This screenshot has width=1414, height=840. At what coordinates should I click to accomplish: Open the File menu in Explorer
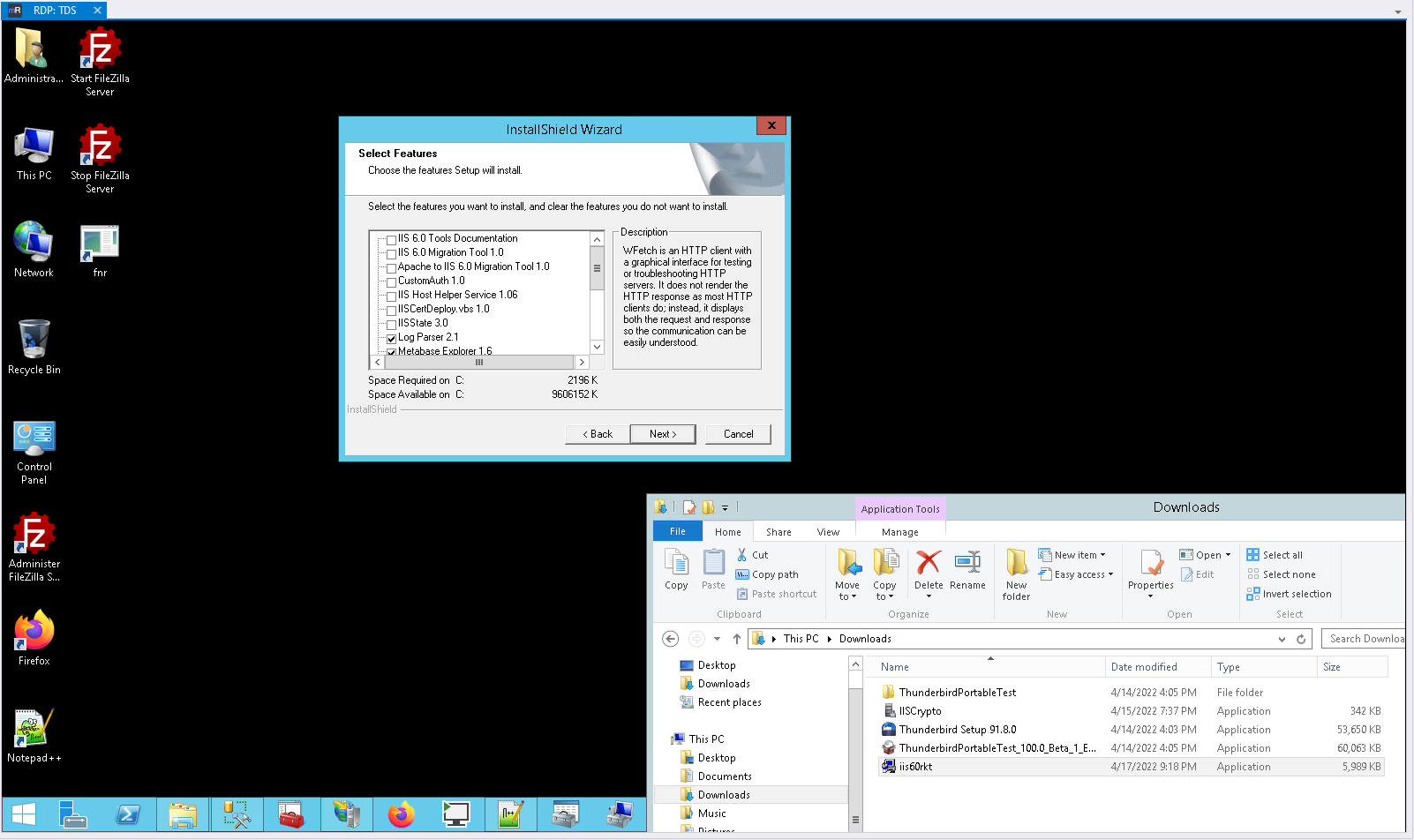point(678,531)
